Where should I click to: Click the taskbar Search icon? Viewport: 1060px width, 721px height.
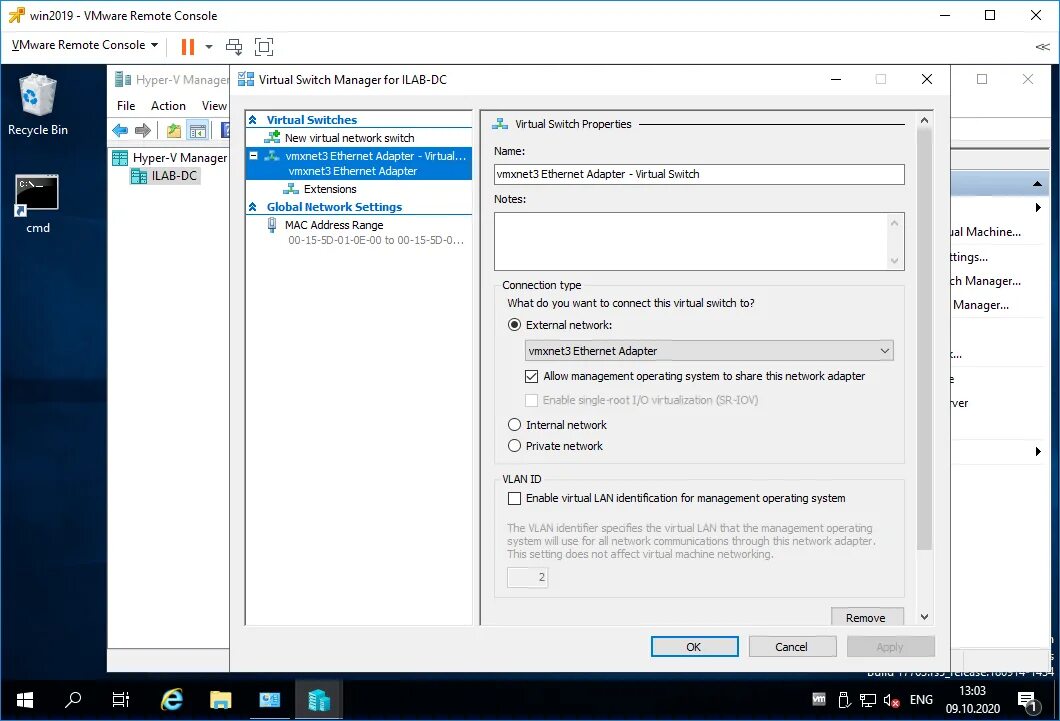tap(72, 700)
